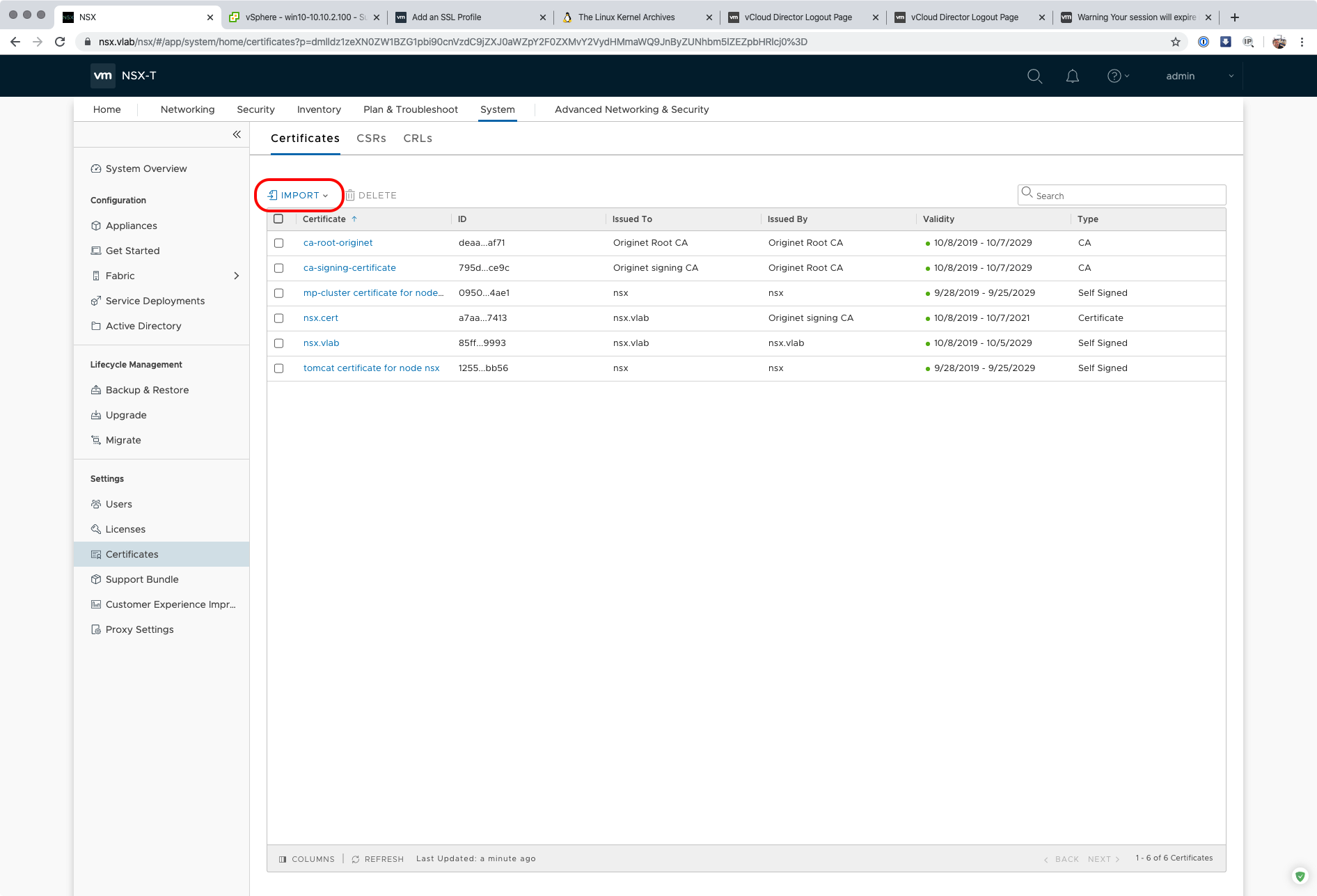Open the Networking menu tab

pyautogui.click(x=187, y=109)
